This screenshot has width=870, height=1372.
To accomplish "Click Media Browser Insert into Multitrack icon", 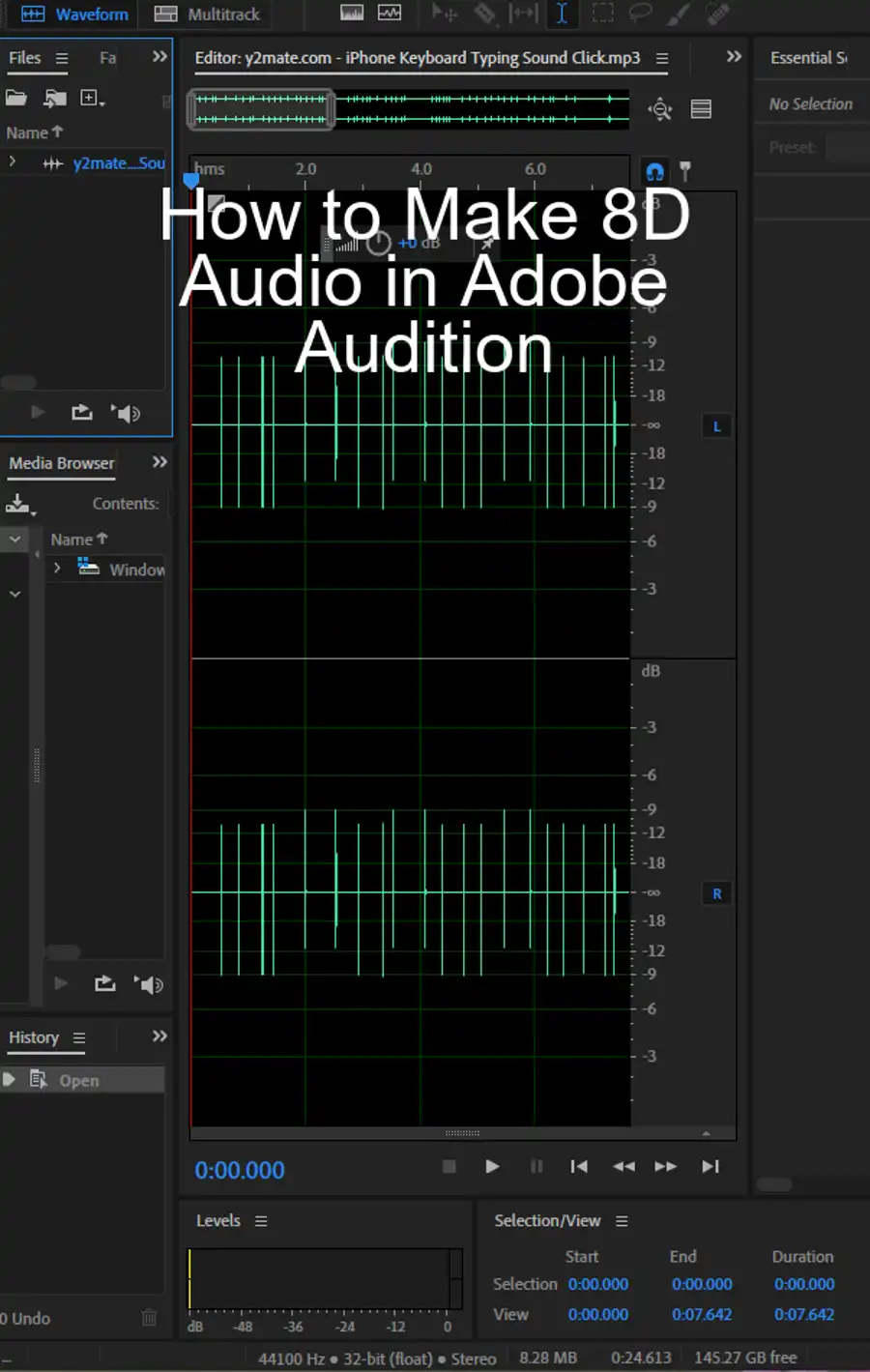I will point(105,984).
